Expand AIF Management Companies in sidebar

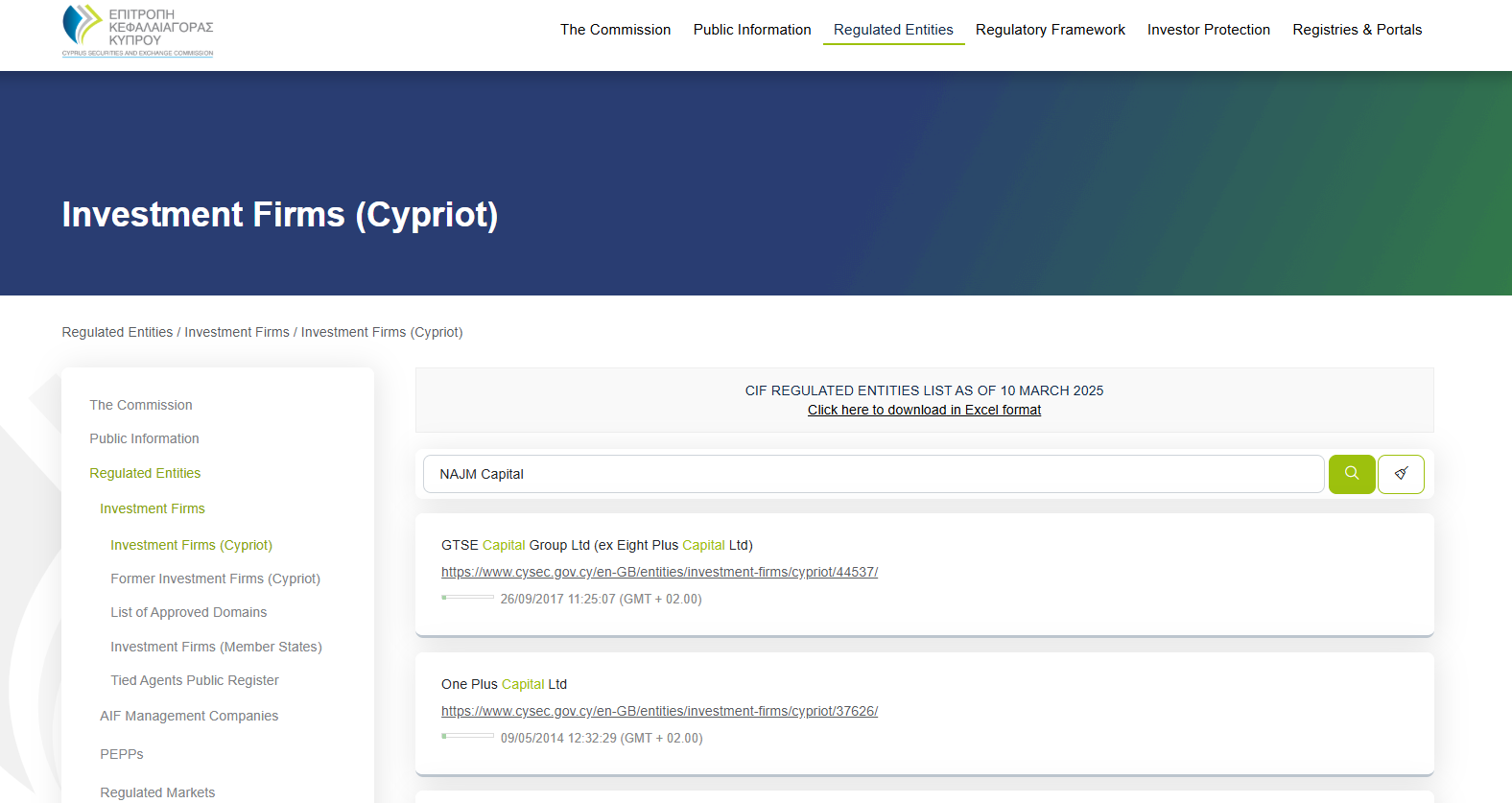pyautogui.click(x=189, y=716)
